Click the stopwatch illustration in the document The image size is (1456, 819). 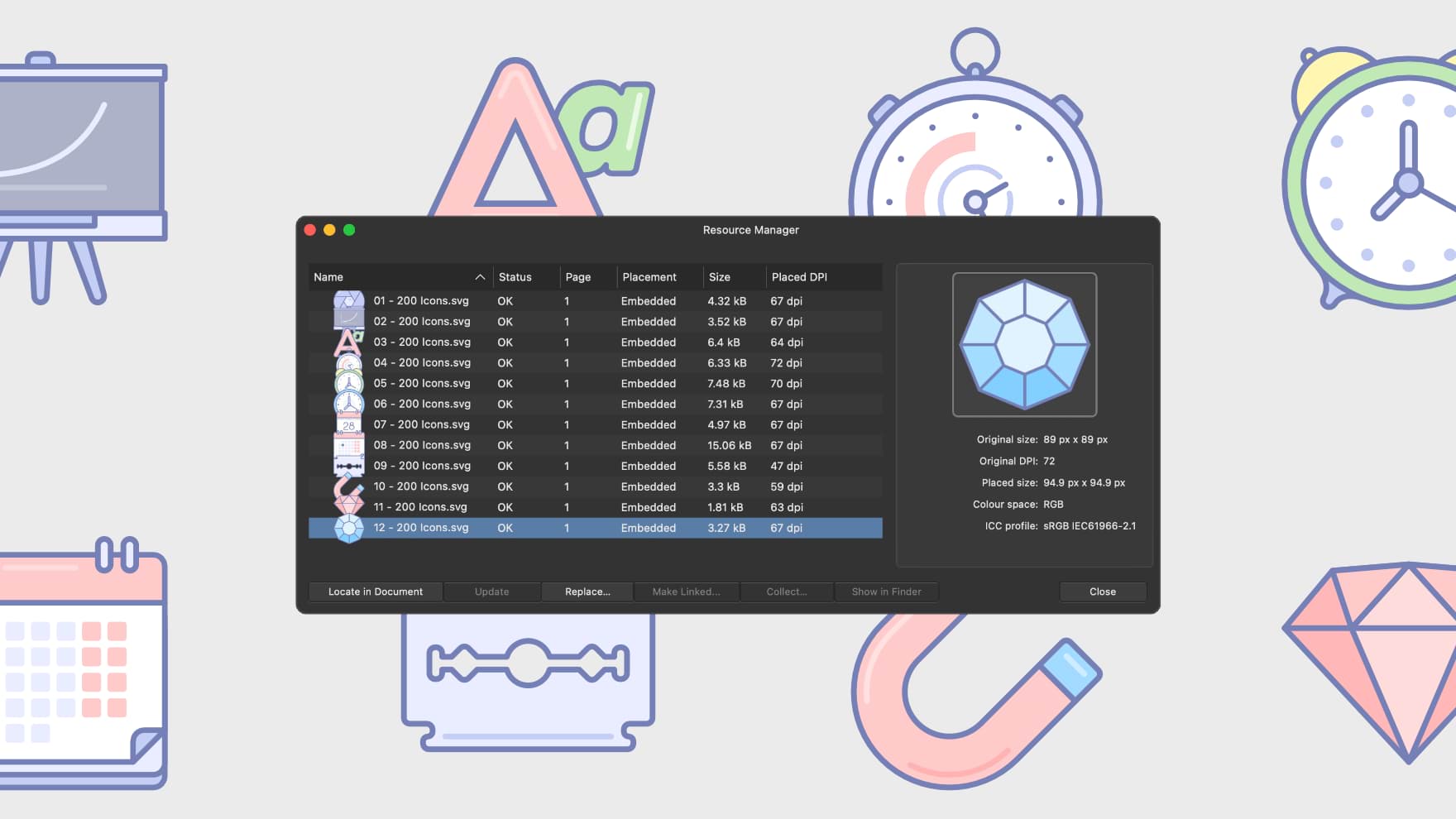click(975, 124)
